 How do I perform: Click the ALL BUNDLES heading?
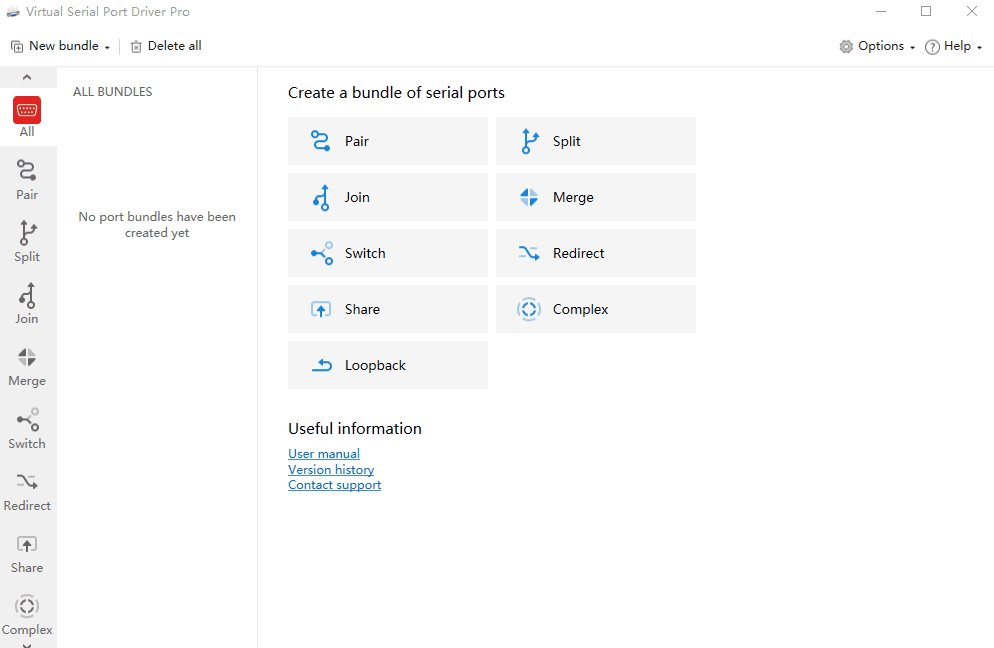[113, 92]
